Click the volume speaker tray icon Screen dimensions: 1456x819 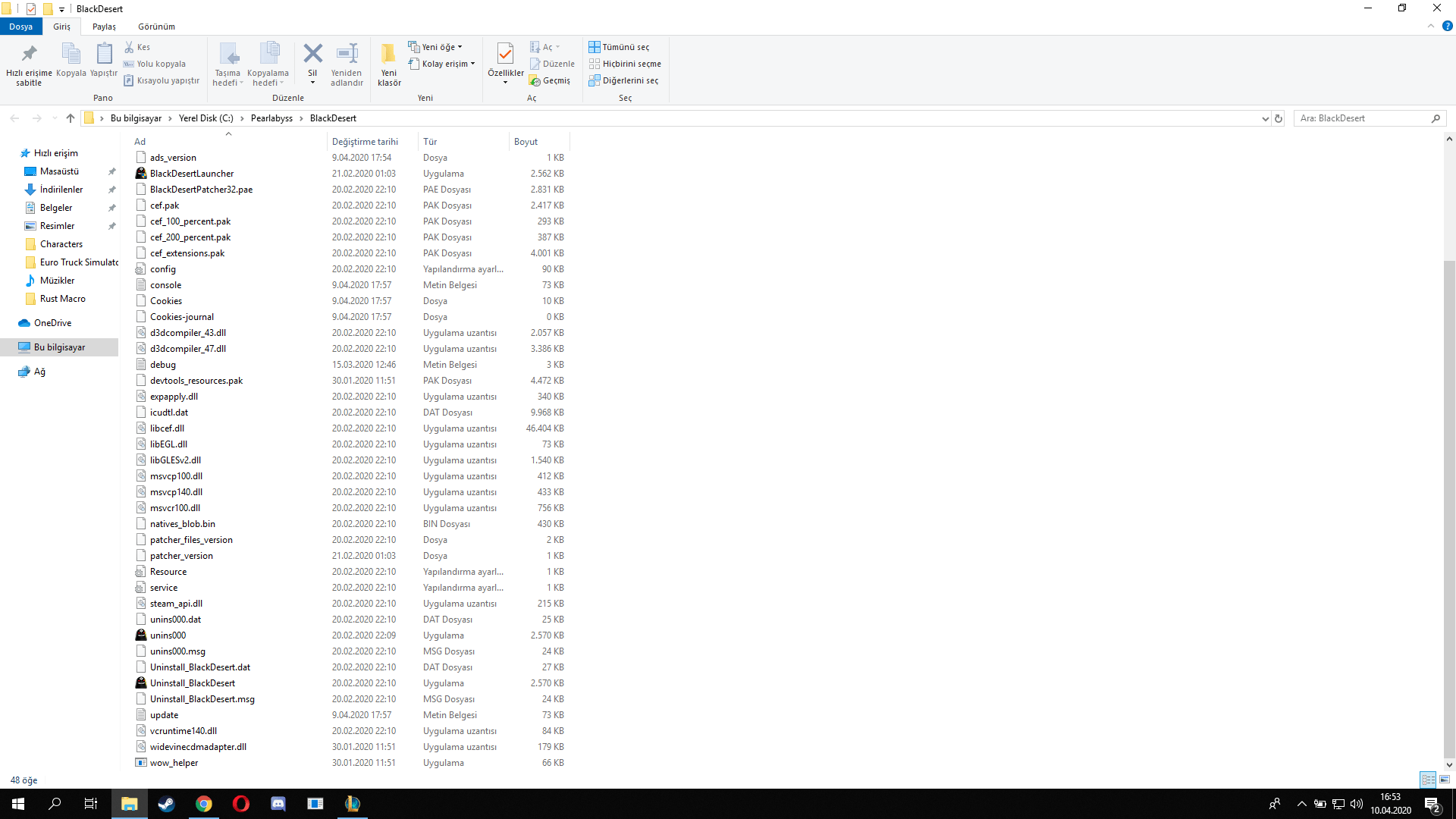tap(1357, 804)
